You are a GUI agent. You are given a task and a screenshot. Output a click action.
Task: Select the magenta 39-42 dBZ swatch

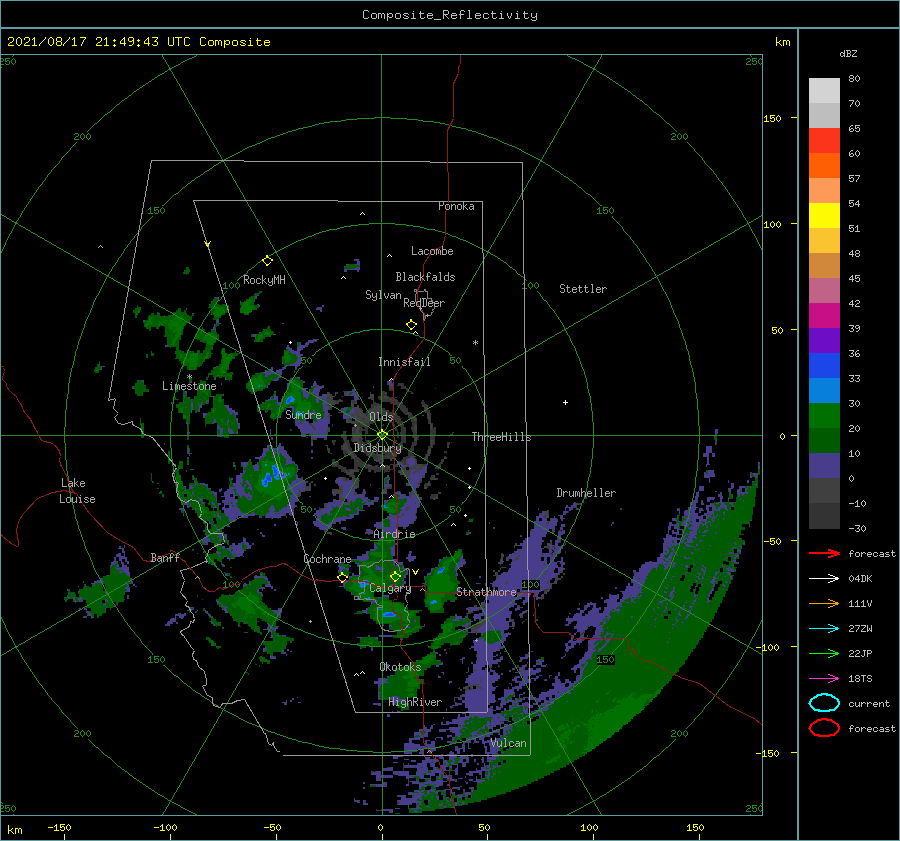(x=824, y=316)
